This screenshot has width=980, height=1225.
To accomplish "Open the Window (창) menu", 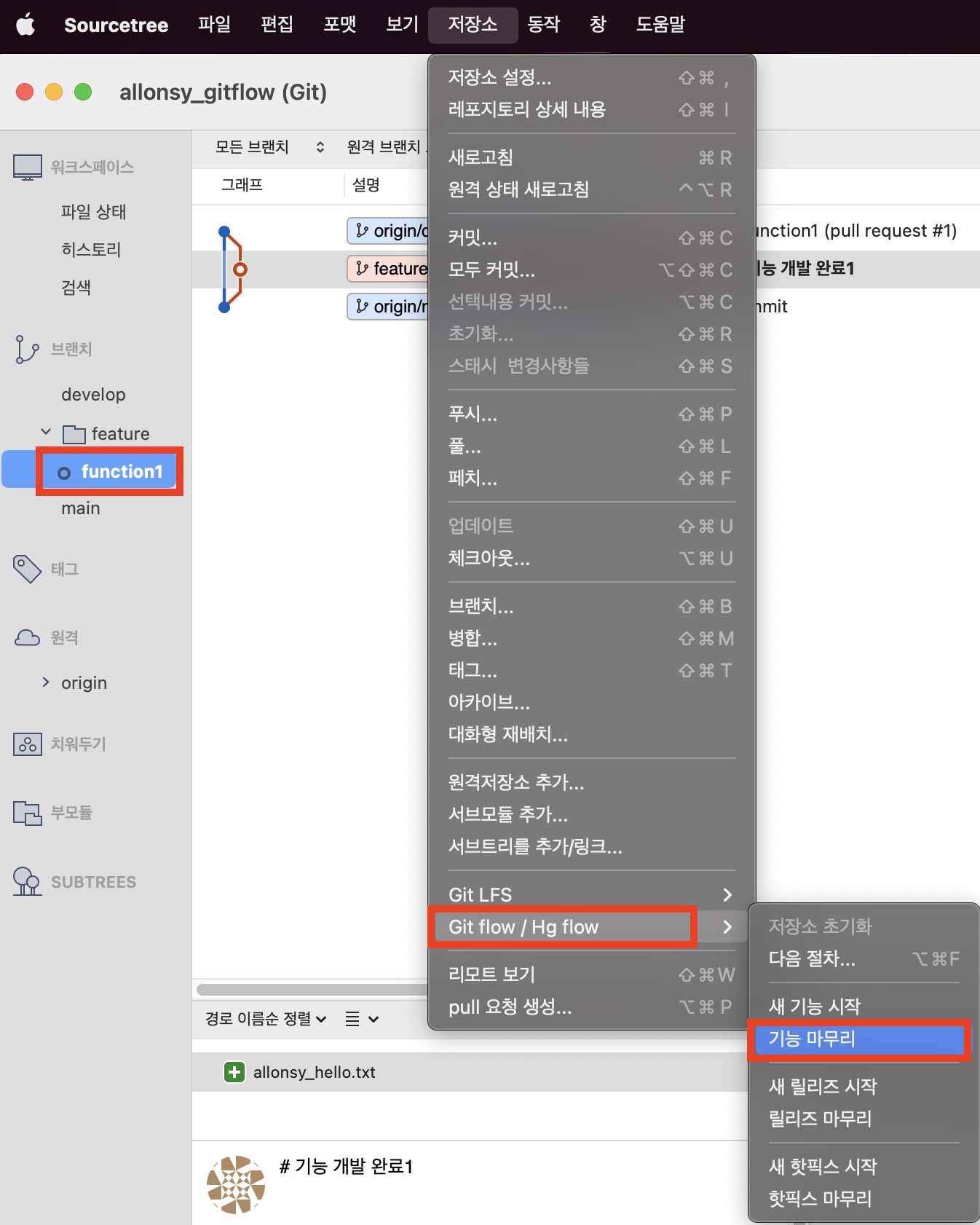I will (x=598, y=25).
